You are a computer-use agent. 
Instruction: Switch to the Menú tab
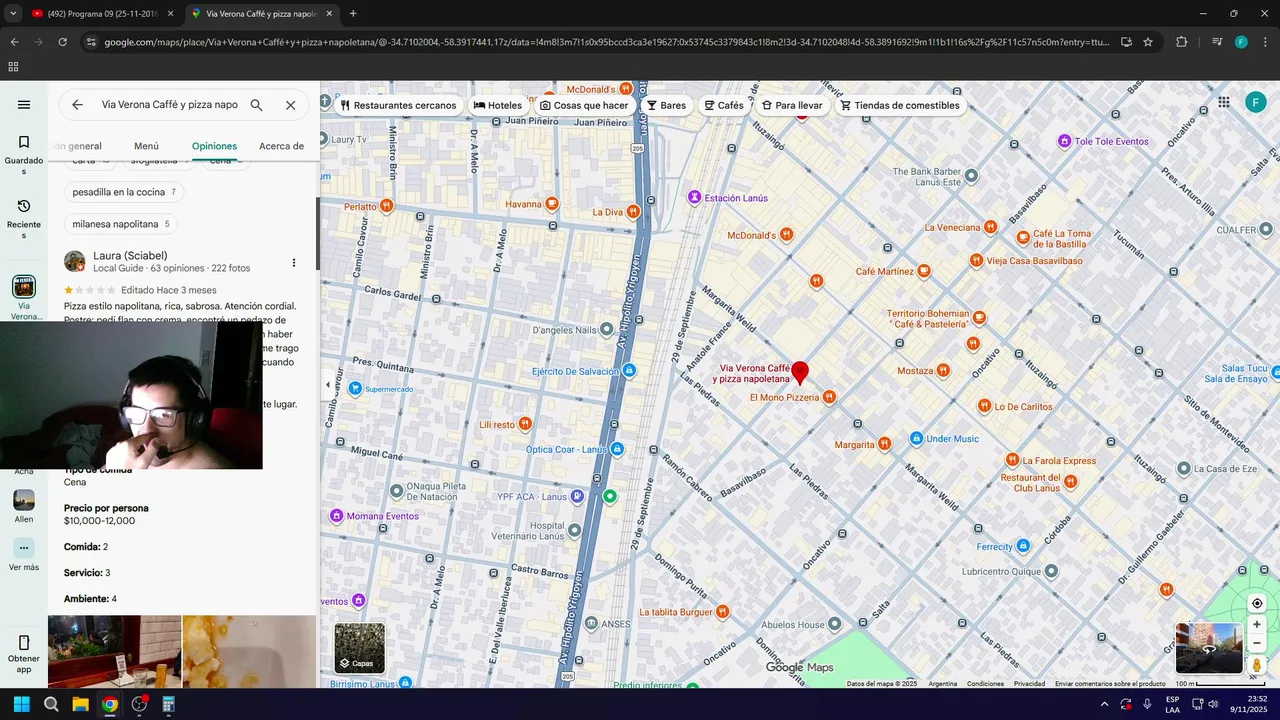[x=146, y=146]
